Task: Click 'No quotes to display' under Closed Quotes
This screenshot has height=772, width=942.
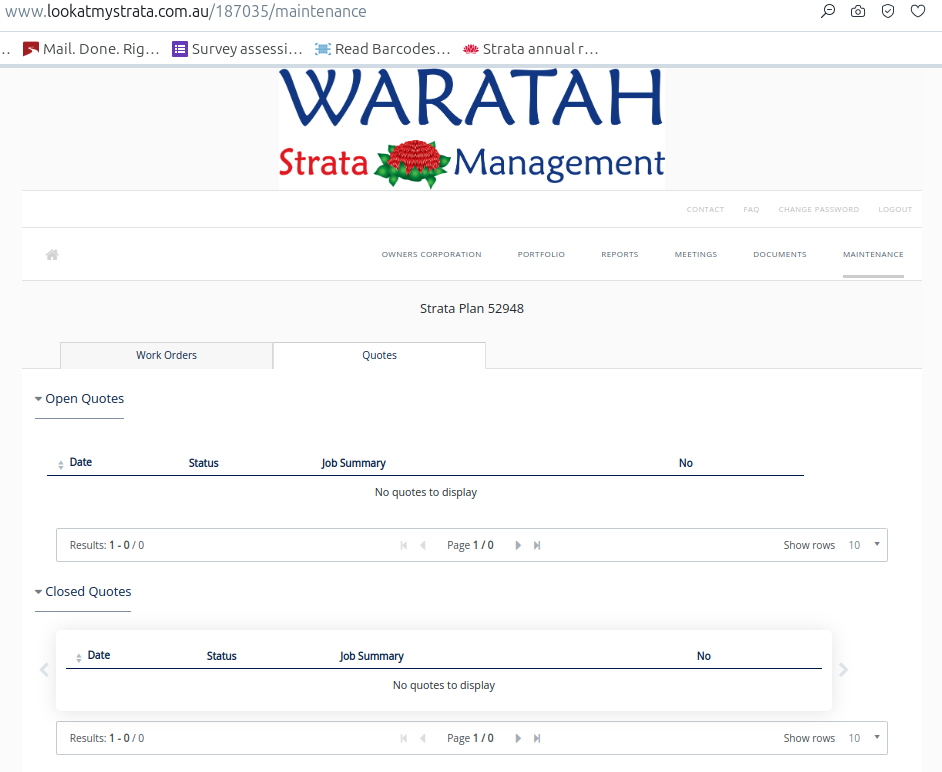Action: pos(444,685)
